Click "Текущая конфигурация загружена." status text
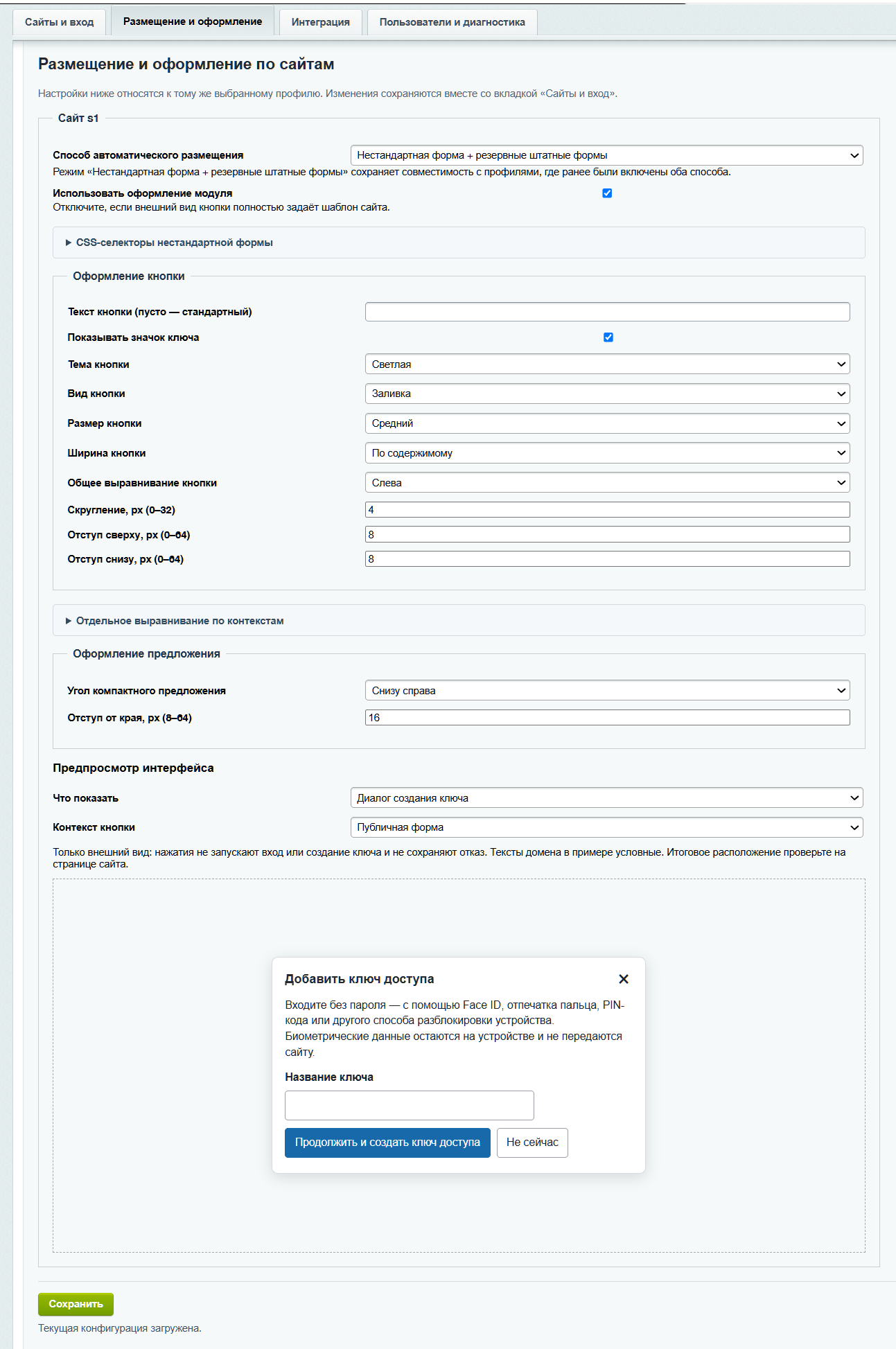896x1349 pixels. coord(120,1328)
